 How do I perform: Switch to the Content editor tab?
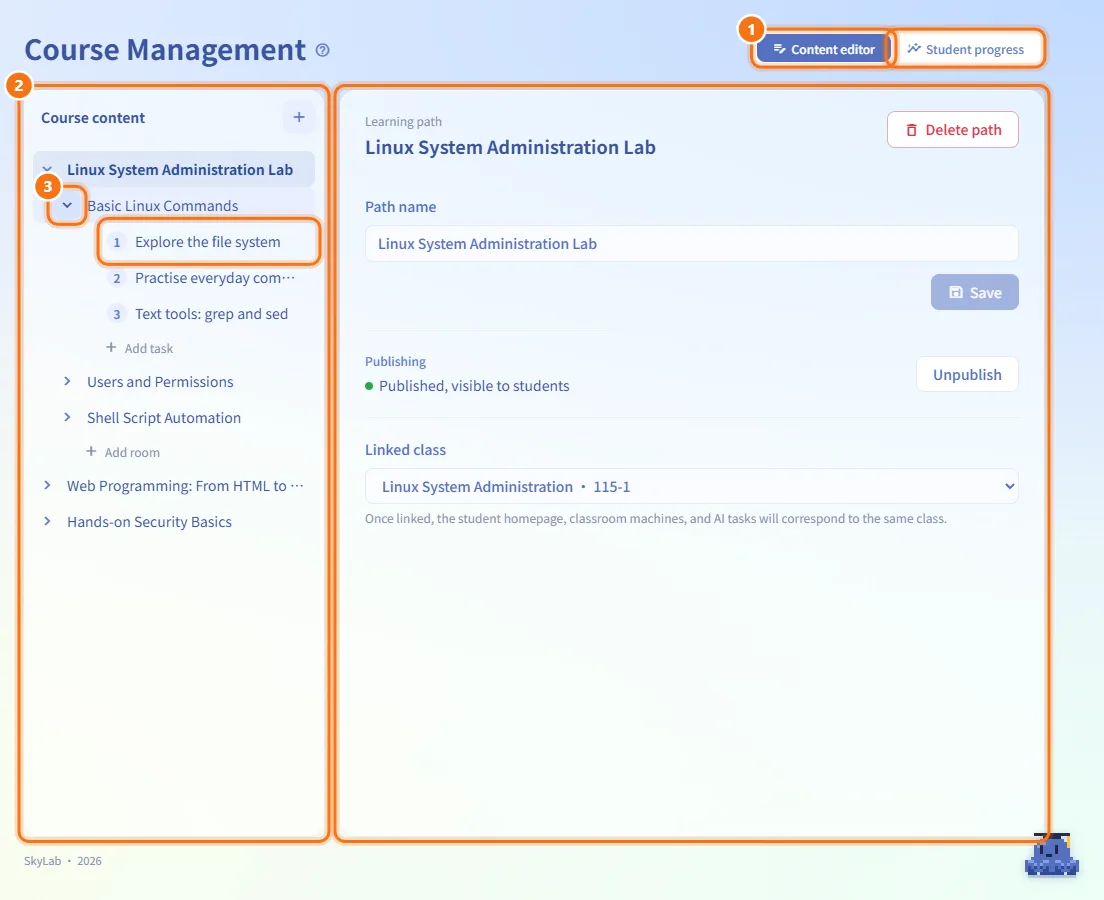tap(824, 49)
